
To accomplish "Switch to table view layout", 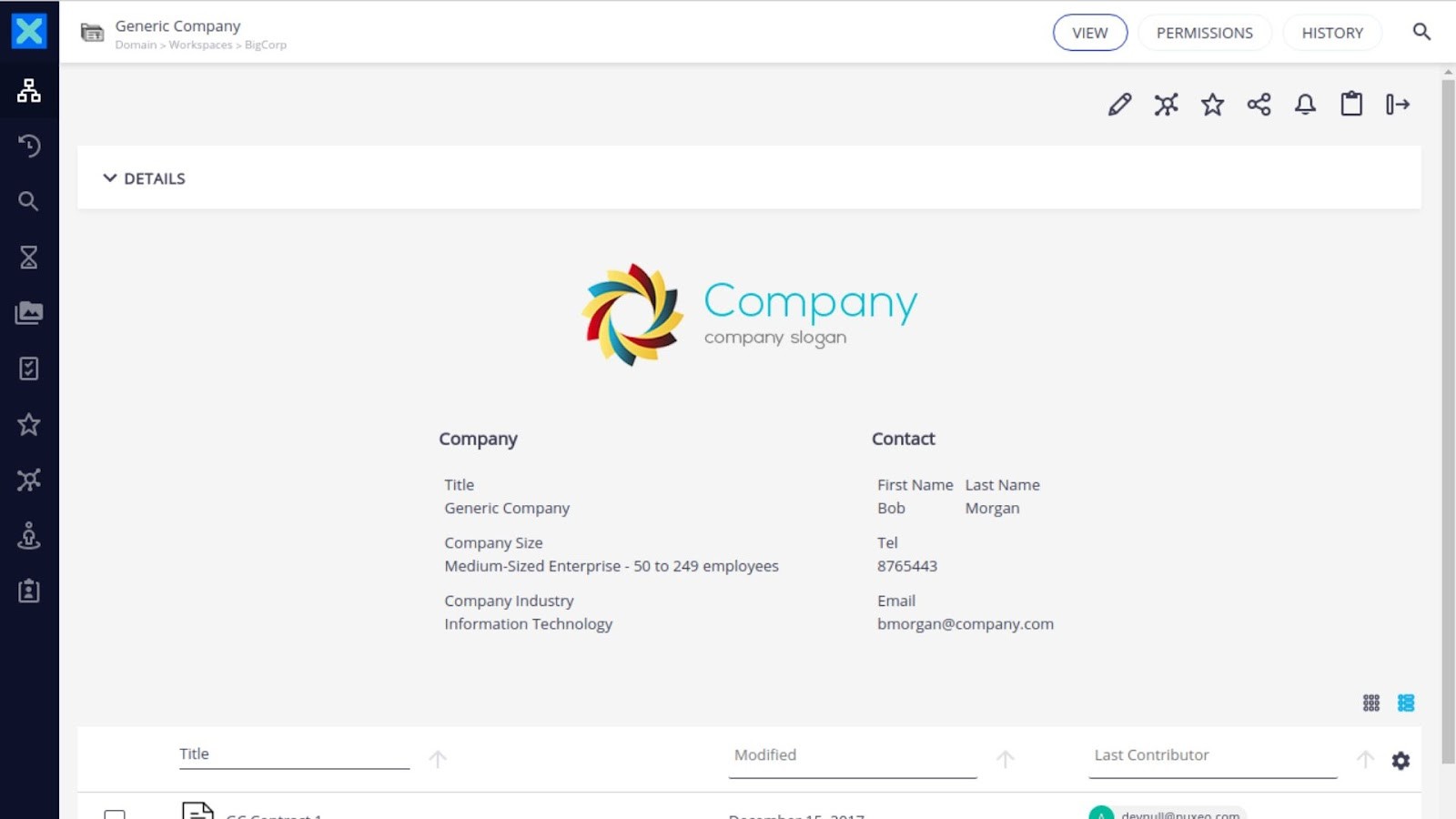I will tap(1406, 703).
